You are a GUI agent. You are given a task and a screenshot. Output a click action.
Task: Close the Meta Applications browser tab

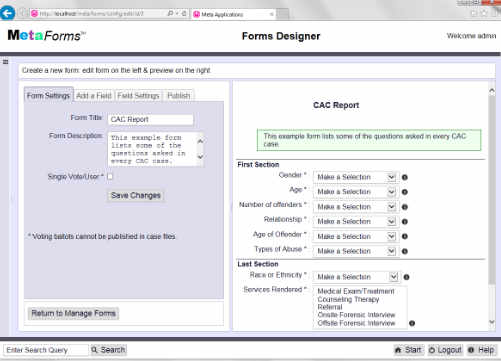coord(272,14)
